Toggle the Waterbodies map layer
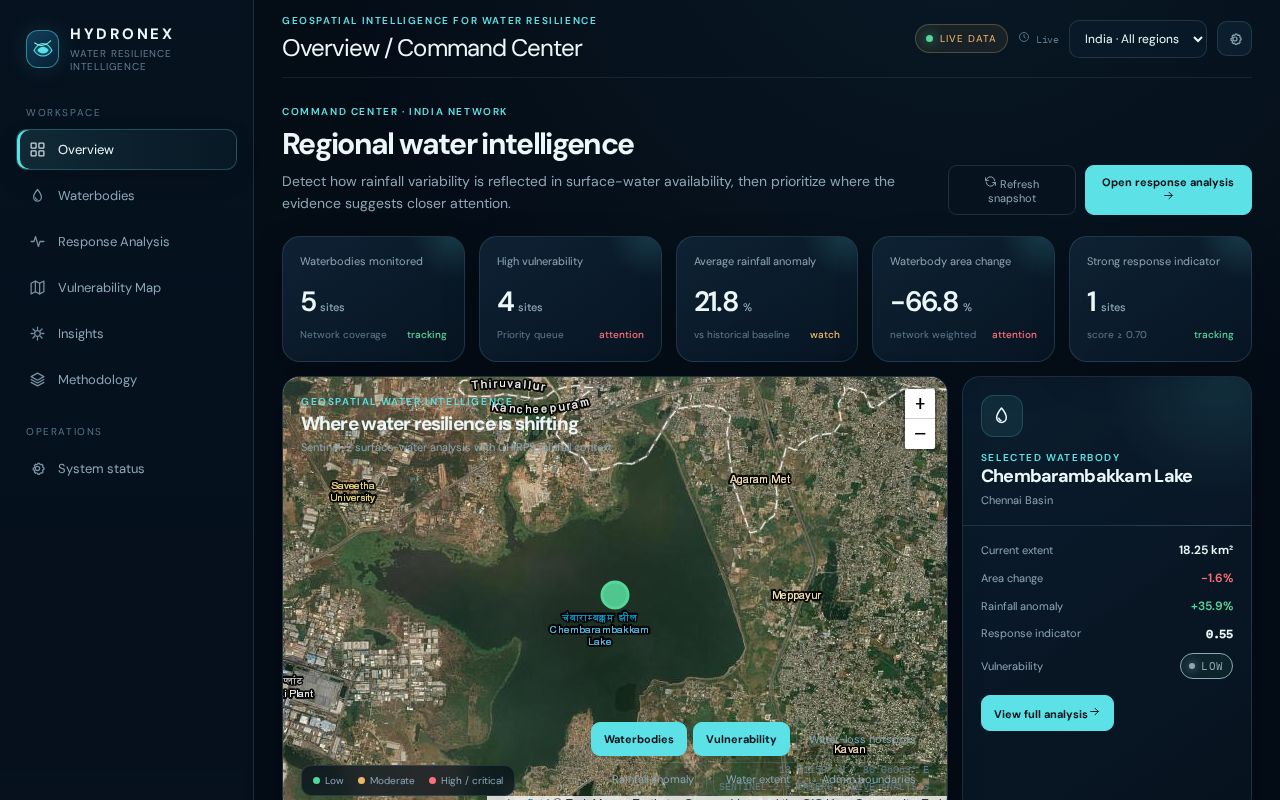Screen dimensions: 1280x800 pos(639,739)
